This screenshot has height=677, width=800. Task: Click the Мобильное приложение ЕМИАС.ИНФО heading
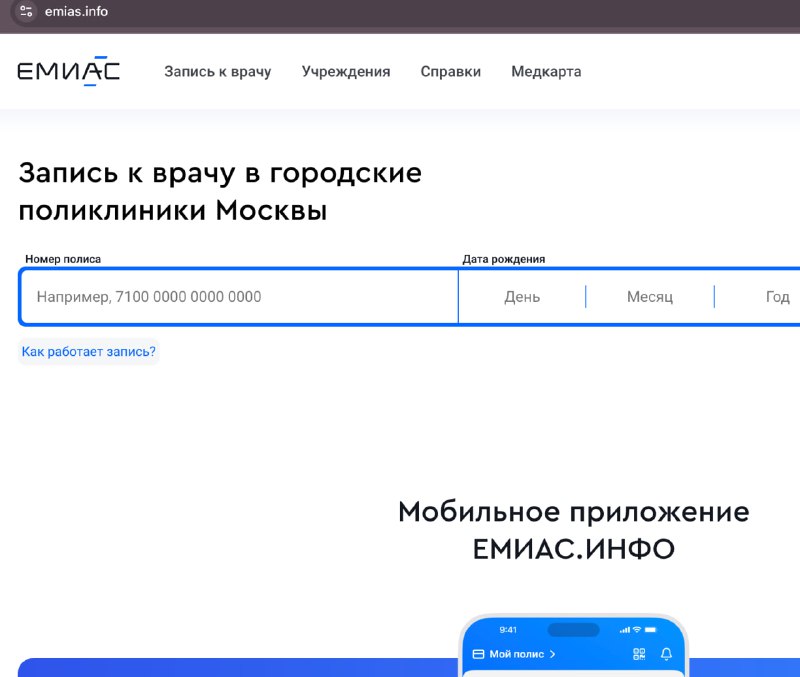click(573, 530)
